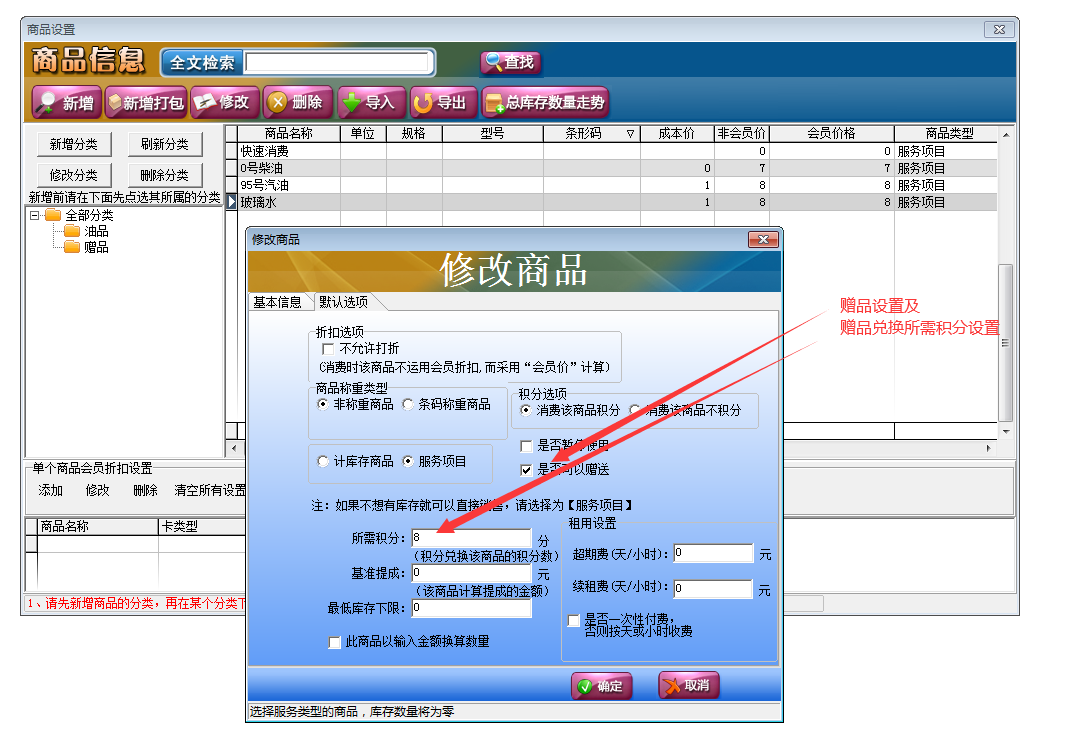
Task: Collapse the 全部分类 tree node
Action: click(35, 216)
